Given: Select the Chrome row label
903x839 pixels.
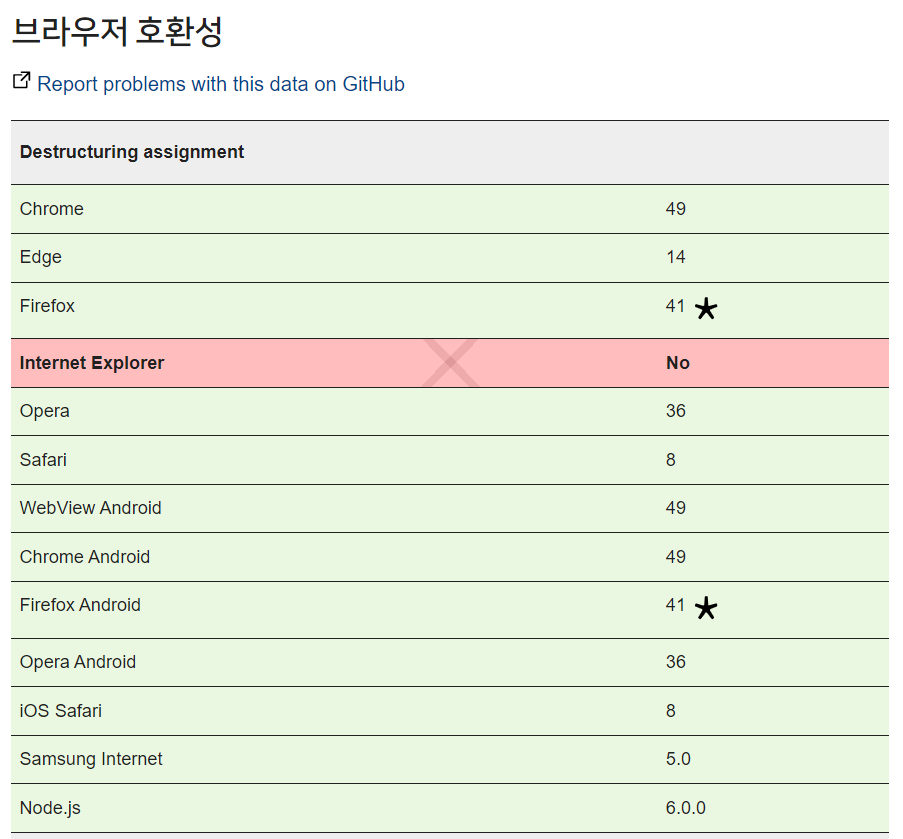Looking at the screenshot, I should [x=52, y=208].
